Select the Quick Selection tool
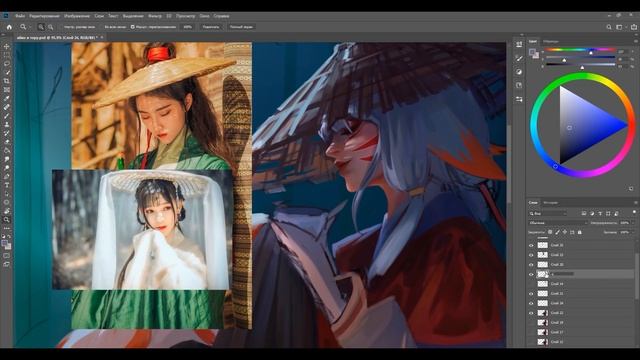640x360 pixels. 7,72
